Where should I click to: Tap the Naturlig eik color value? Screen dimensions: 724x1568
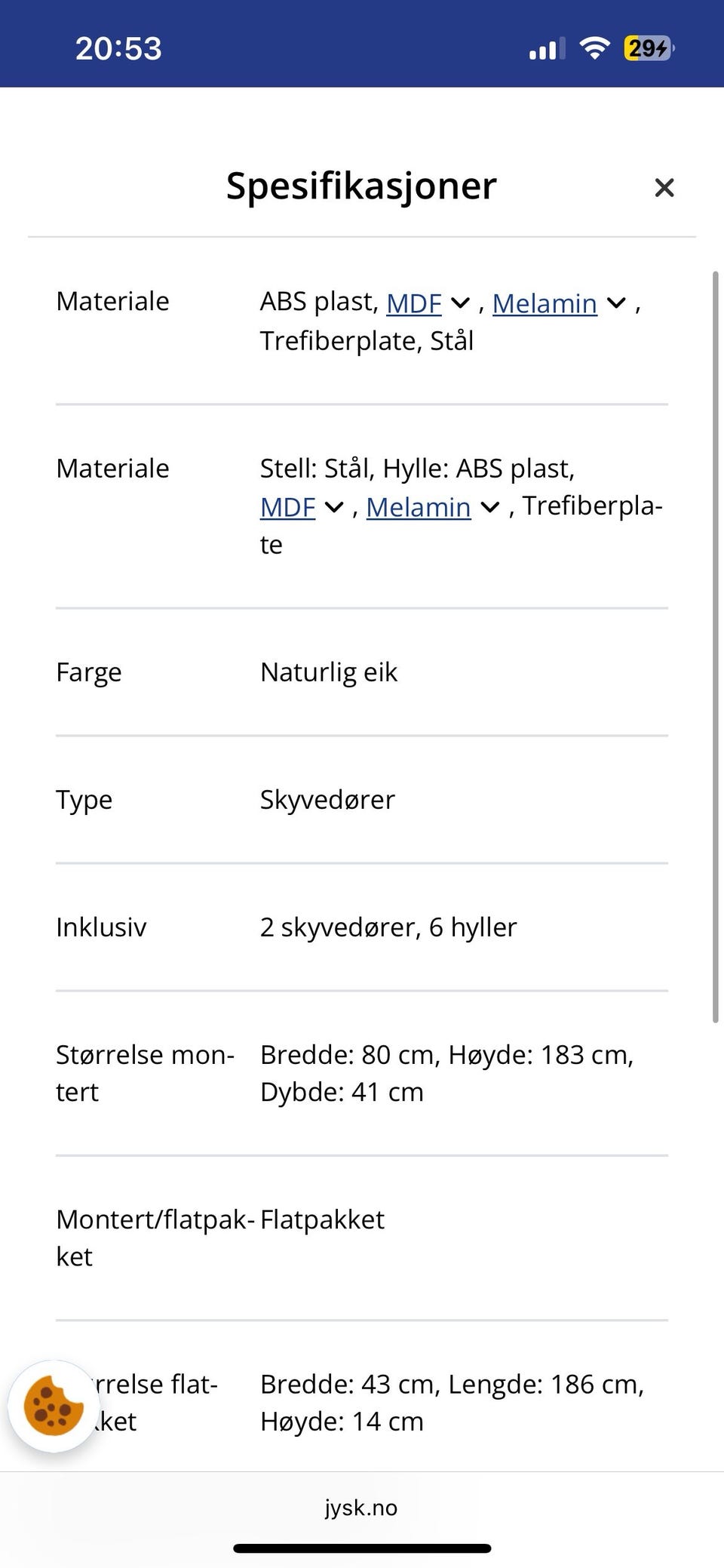coord(328,672)
